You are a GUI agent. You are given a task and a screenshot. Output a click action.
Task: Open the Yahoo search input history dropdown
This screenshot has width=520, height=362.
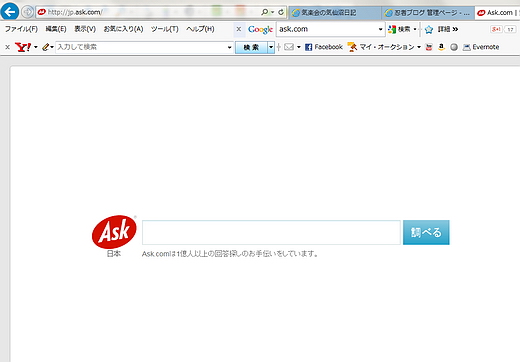229,47
